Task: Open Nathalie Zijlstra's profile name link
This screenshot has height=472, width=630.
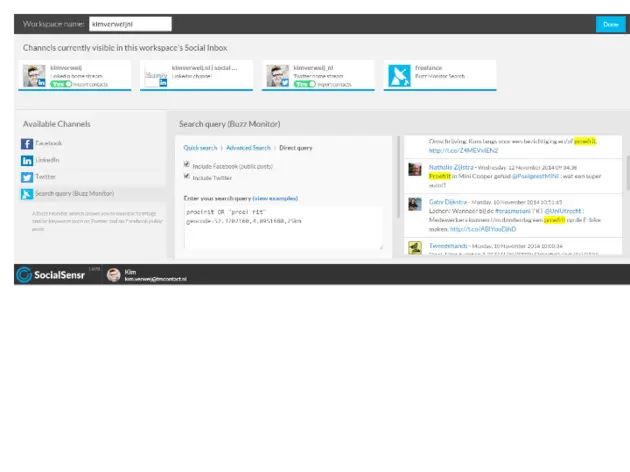Action: click(451, 167)
